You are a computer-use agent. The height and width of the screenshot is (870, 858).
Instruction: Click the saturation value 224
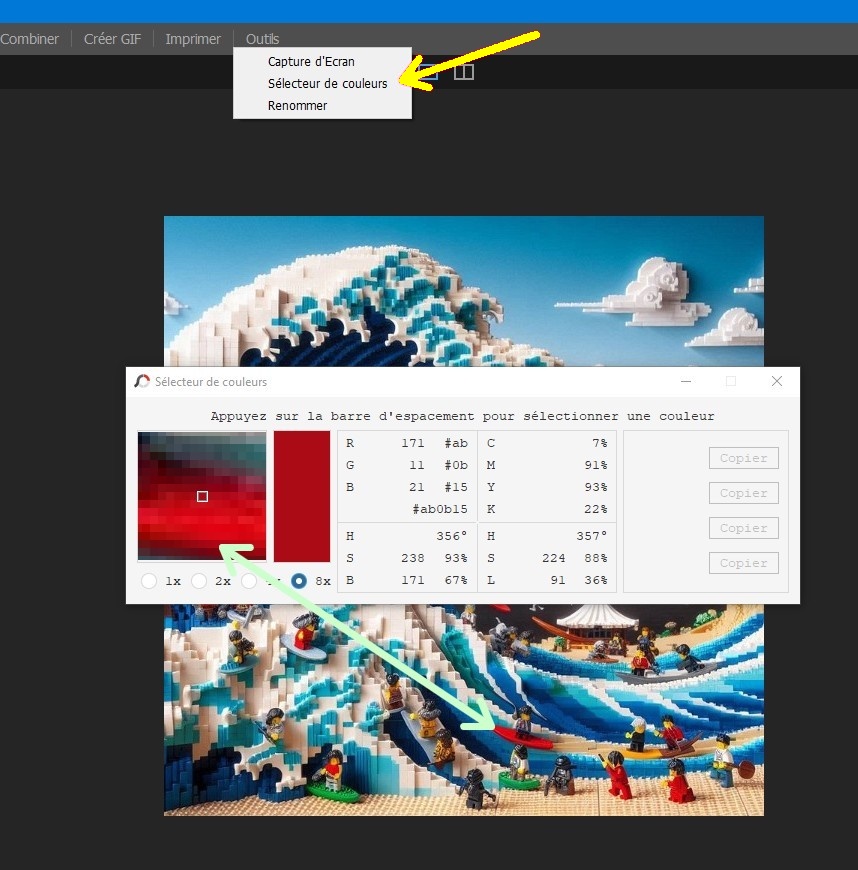(x=554, y=558)
